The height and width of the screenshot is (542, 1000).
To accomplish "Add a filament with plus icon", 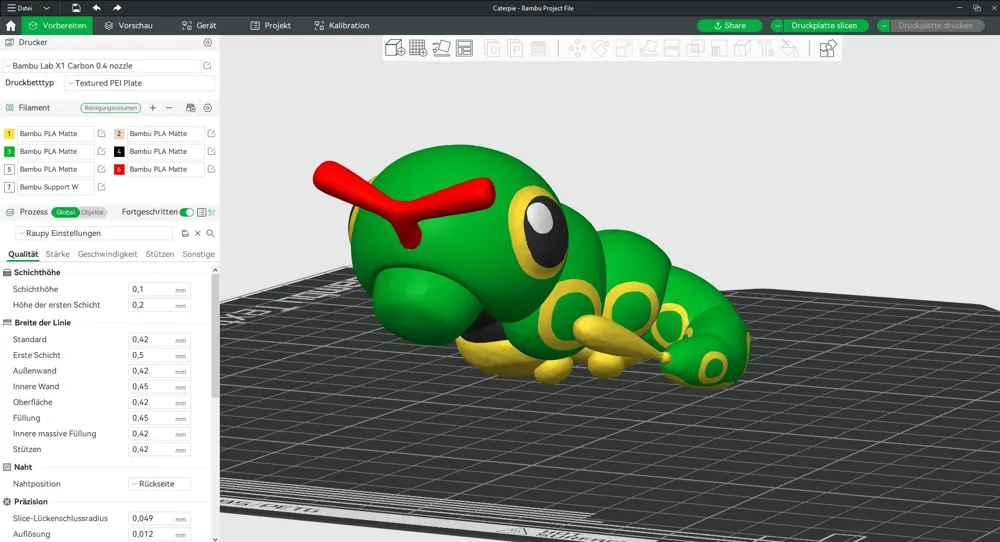I will pos(152,108).
